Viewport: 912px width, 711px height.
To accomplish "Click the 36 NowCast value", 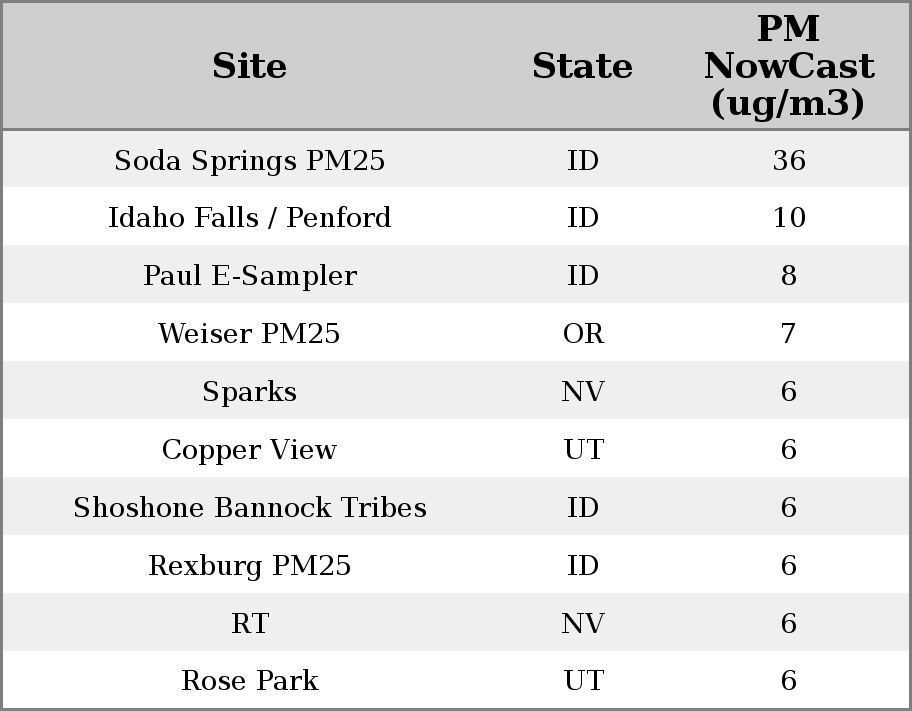I will (x=788, y=160).
